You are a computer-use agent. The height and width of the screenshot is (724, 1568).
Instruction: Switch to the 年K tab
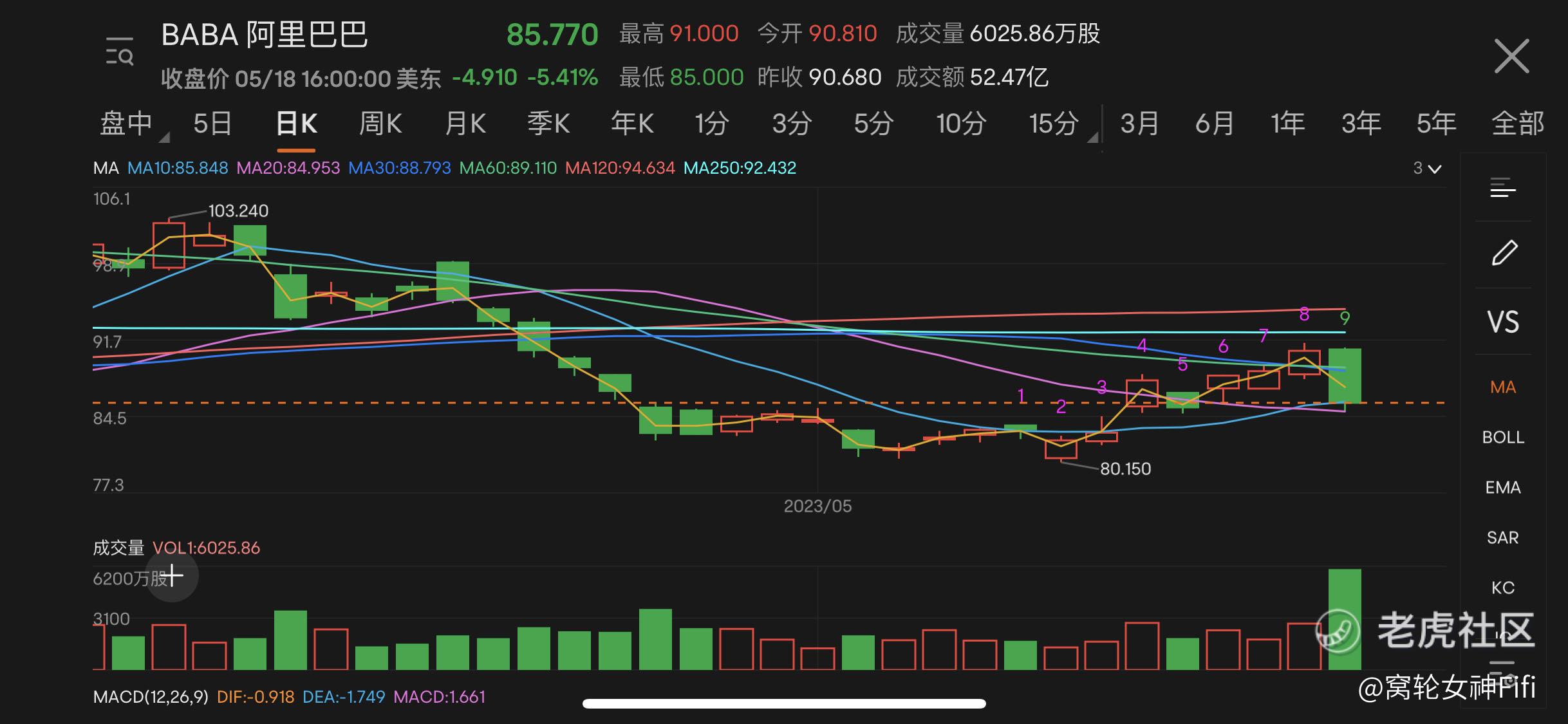632,123
